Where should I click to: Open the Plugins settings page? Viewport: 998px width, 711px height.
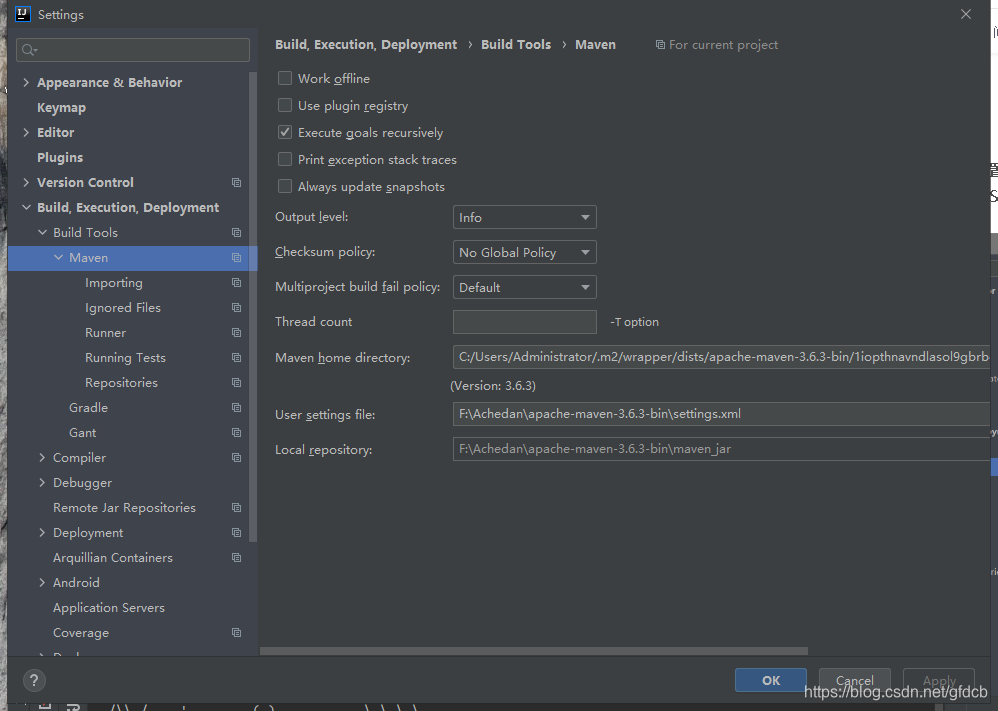click(60, 157)
